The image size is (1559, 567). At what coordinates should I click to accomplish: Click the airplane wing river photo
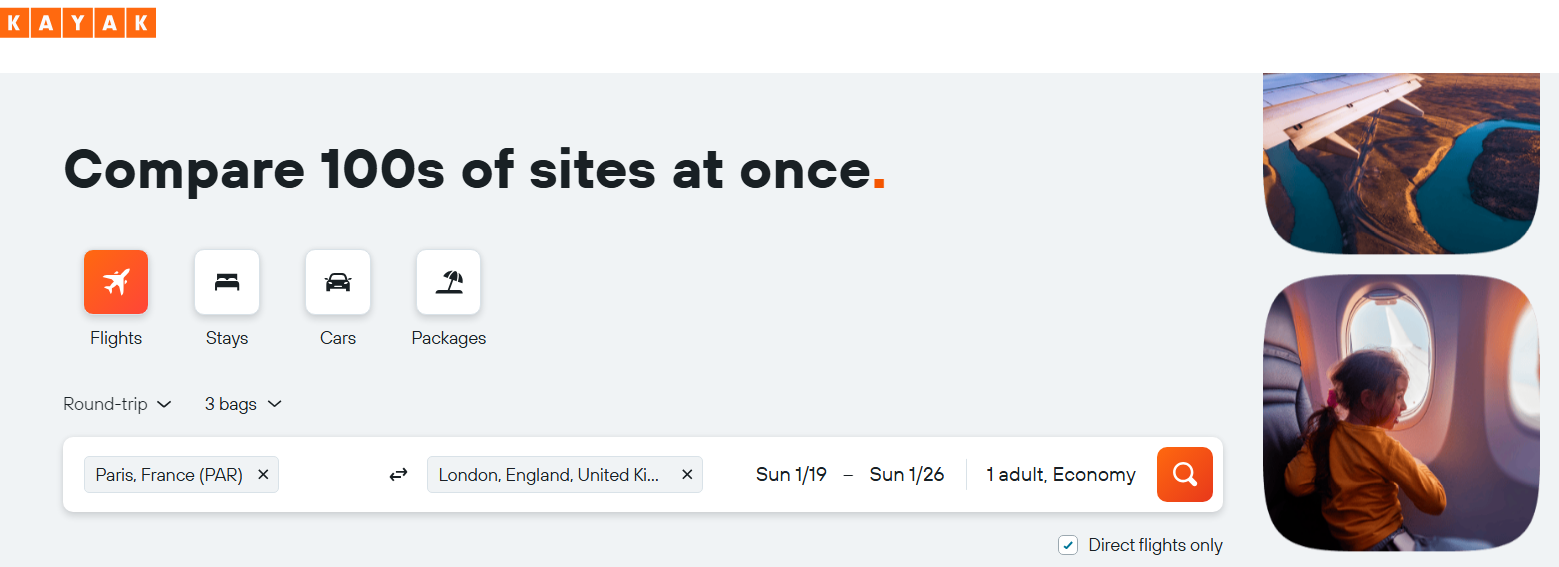pos(1401,163)
